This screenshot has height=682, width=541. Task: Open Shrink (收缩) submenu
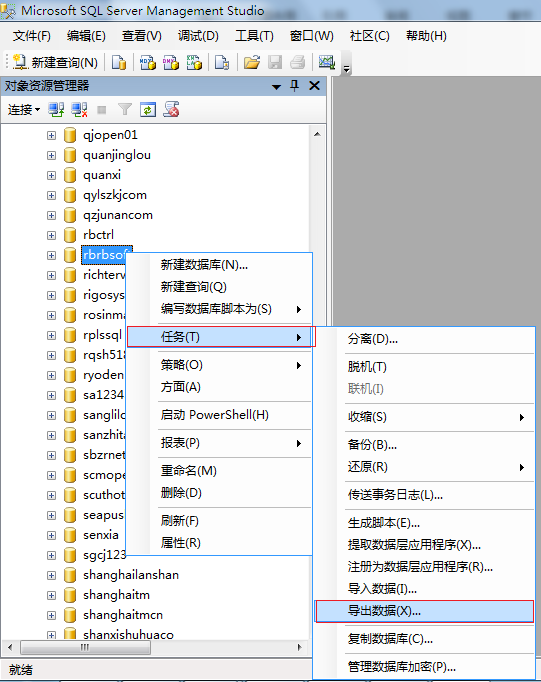pos(424,417)
